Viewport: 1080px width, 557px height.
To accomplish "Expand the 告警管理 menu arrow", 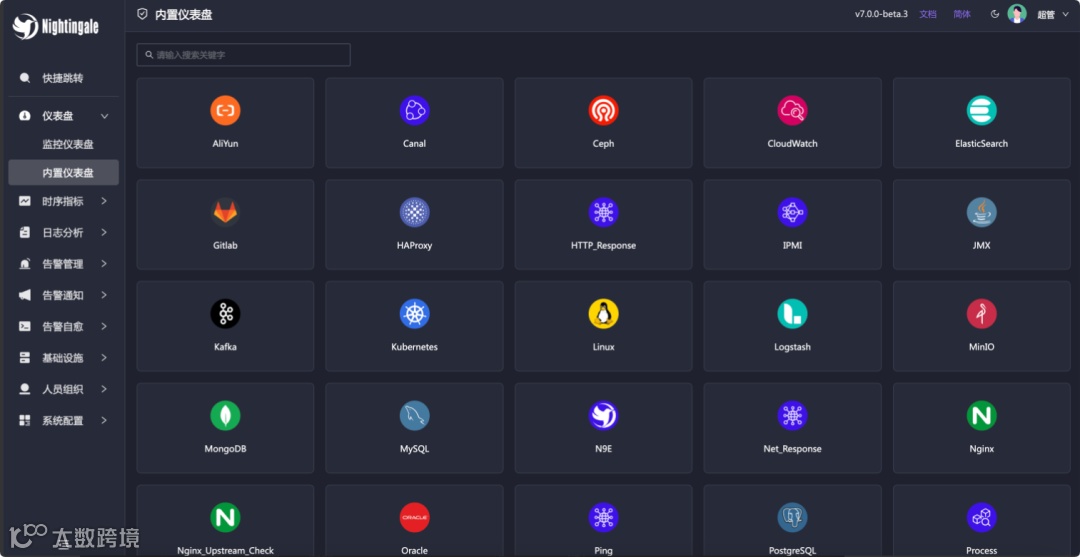I will pos(104,264).
